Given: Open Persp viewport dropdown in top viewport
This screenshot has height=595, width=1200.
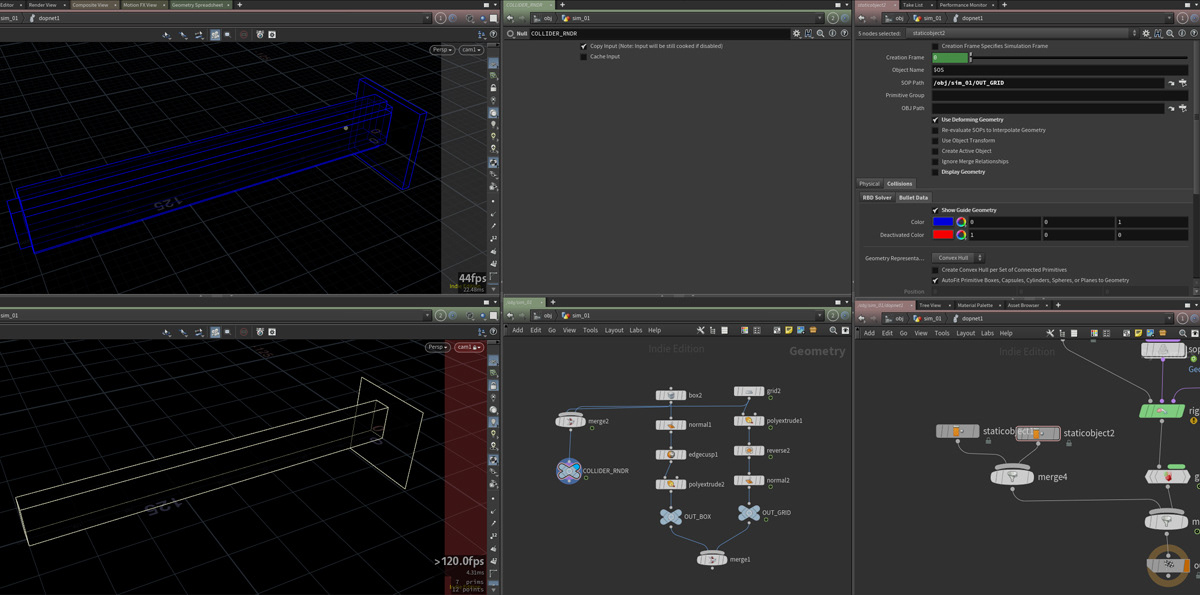Looking at the screenshot, I should (x=441, y=50).
